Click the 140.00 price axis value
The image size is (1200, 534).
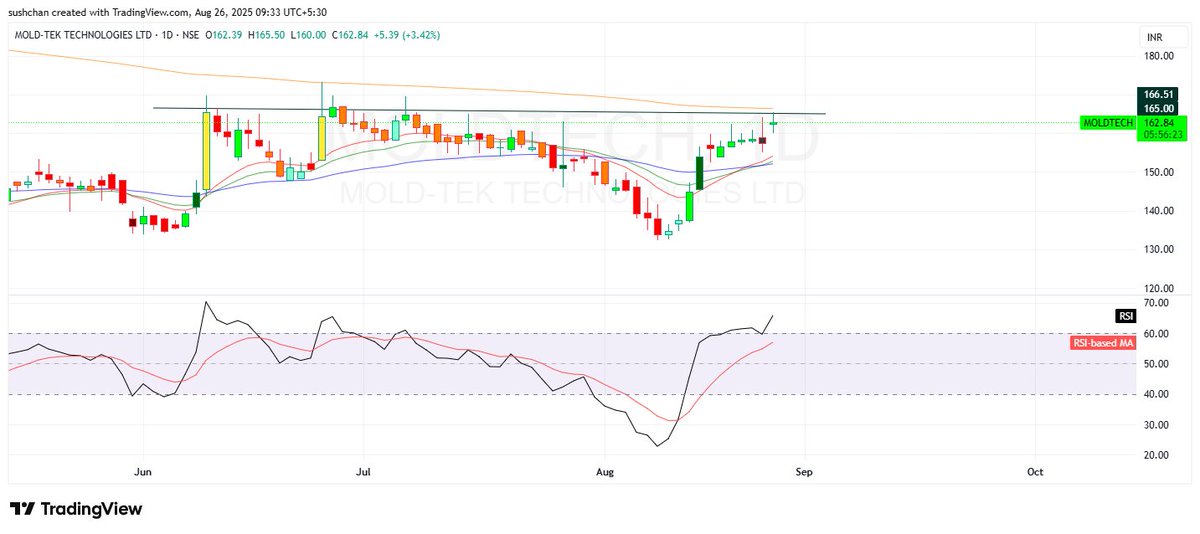click(x=1160, y=211)
